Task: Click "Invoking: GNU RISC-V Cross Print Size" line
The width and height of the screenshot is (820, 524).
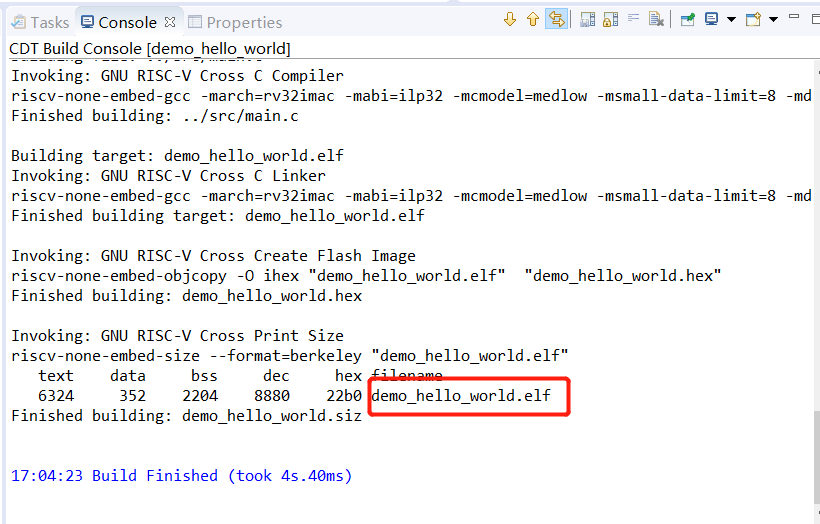Action: click(x=177, y=336)
